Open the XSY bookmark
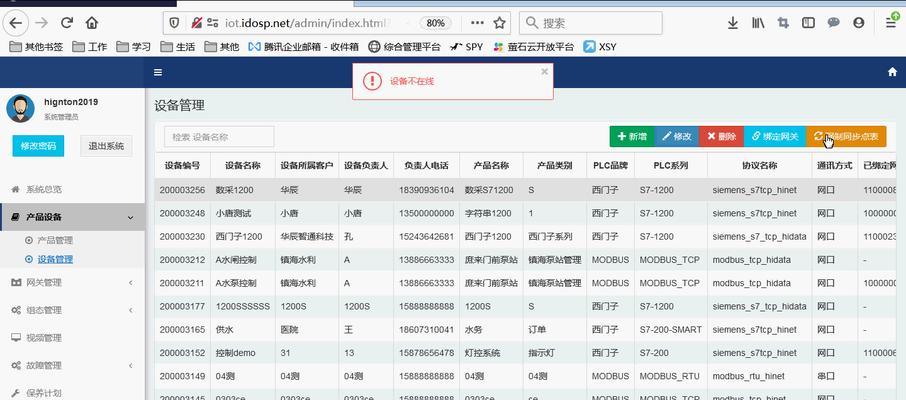 pyautogui.click(x=600, y=47)
